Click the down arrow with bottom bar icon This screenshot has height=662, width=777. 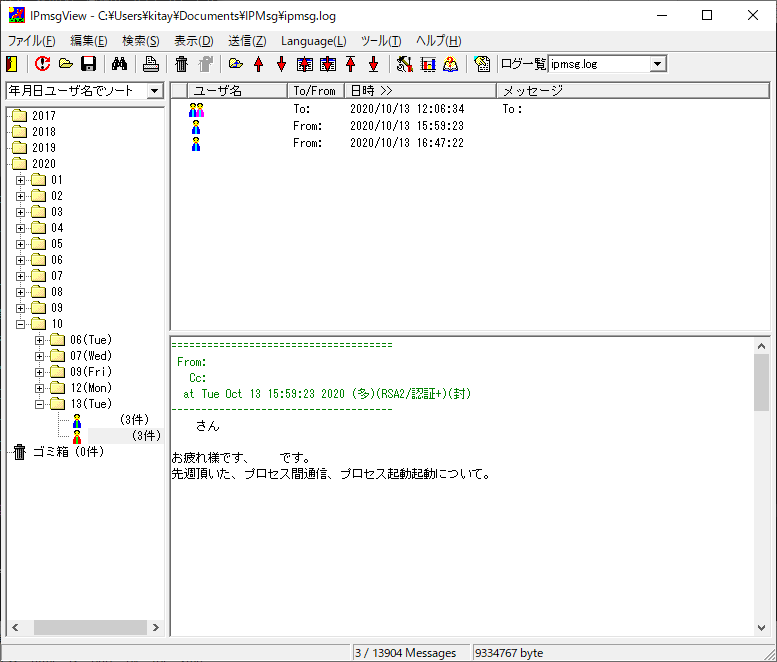pos(374,64)
